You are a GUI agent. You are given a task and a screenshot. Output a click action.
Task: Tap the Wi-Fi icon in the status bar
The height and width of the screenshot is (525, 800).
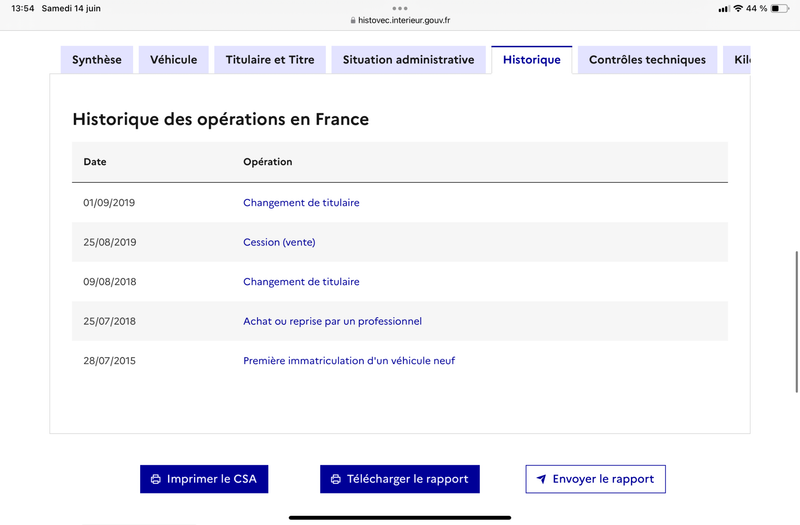[x=738, y=8]
